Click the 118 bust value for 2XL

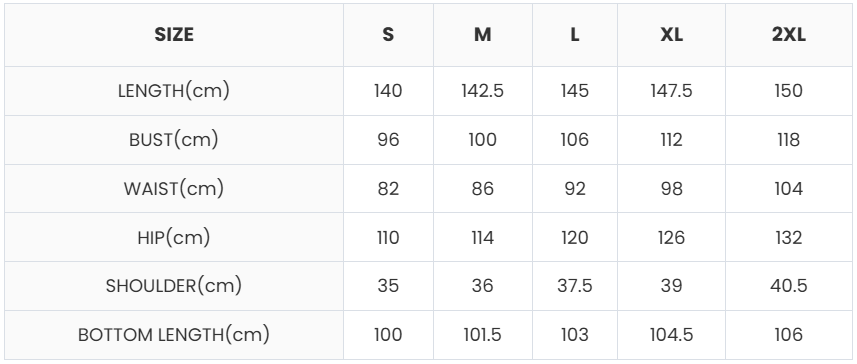[789, 140]
